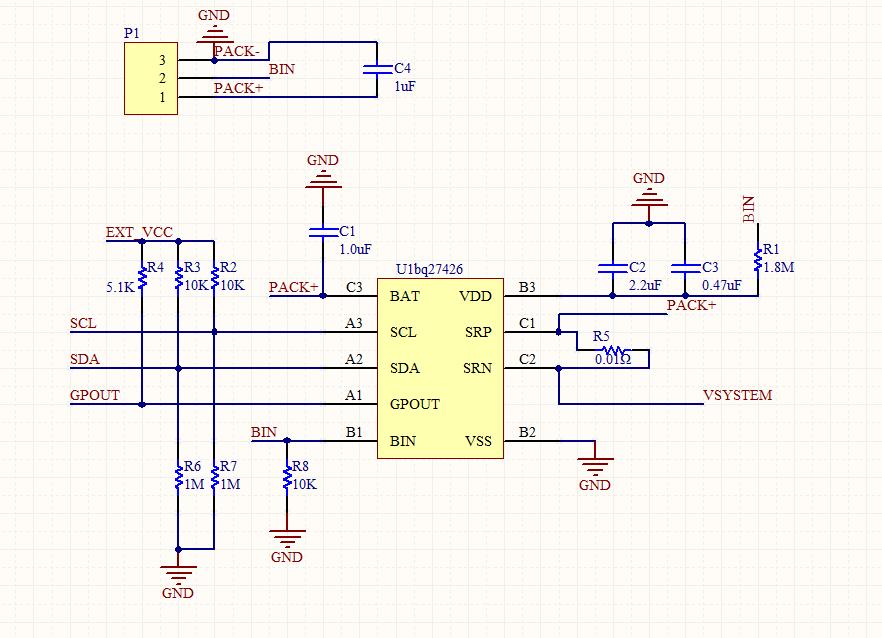Click the GPOUT net label on the left
882x638 pixels.
[94, 396]
